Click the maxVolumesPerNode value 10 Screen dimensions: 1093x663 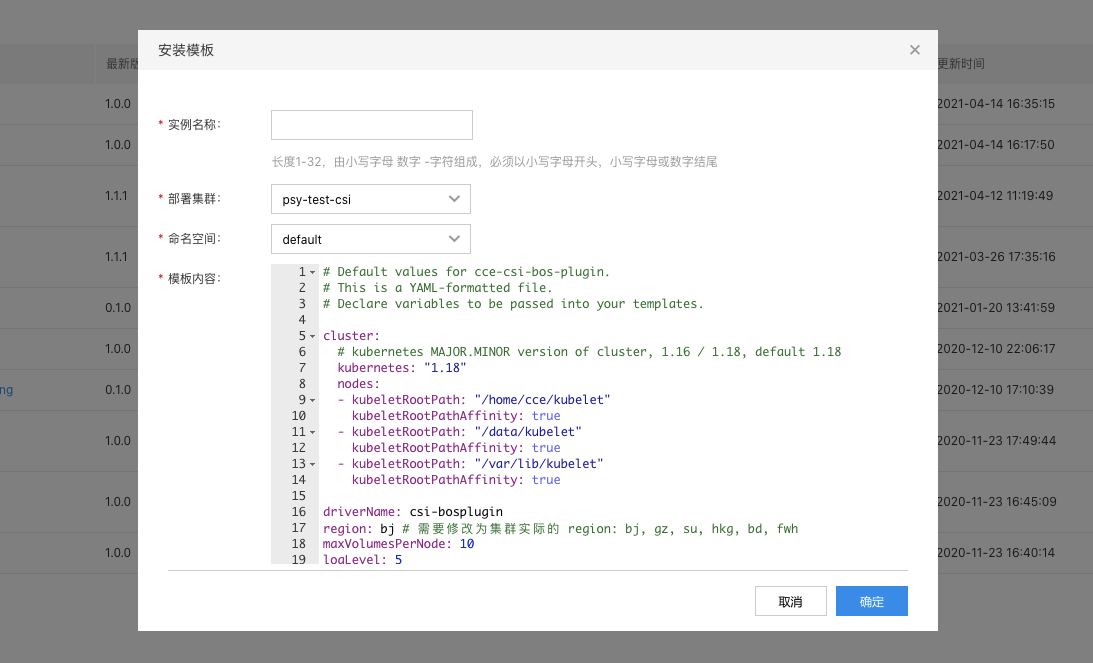467,544
